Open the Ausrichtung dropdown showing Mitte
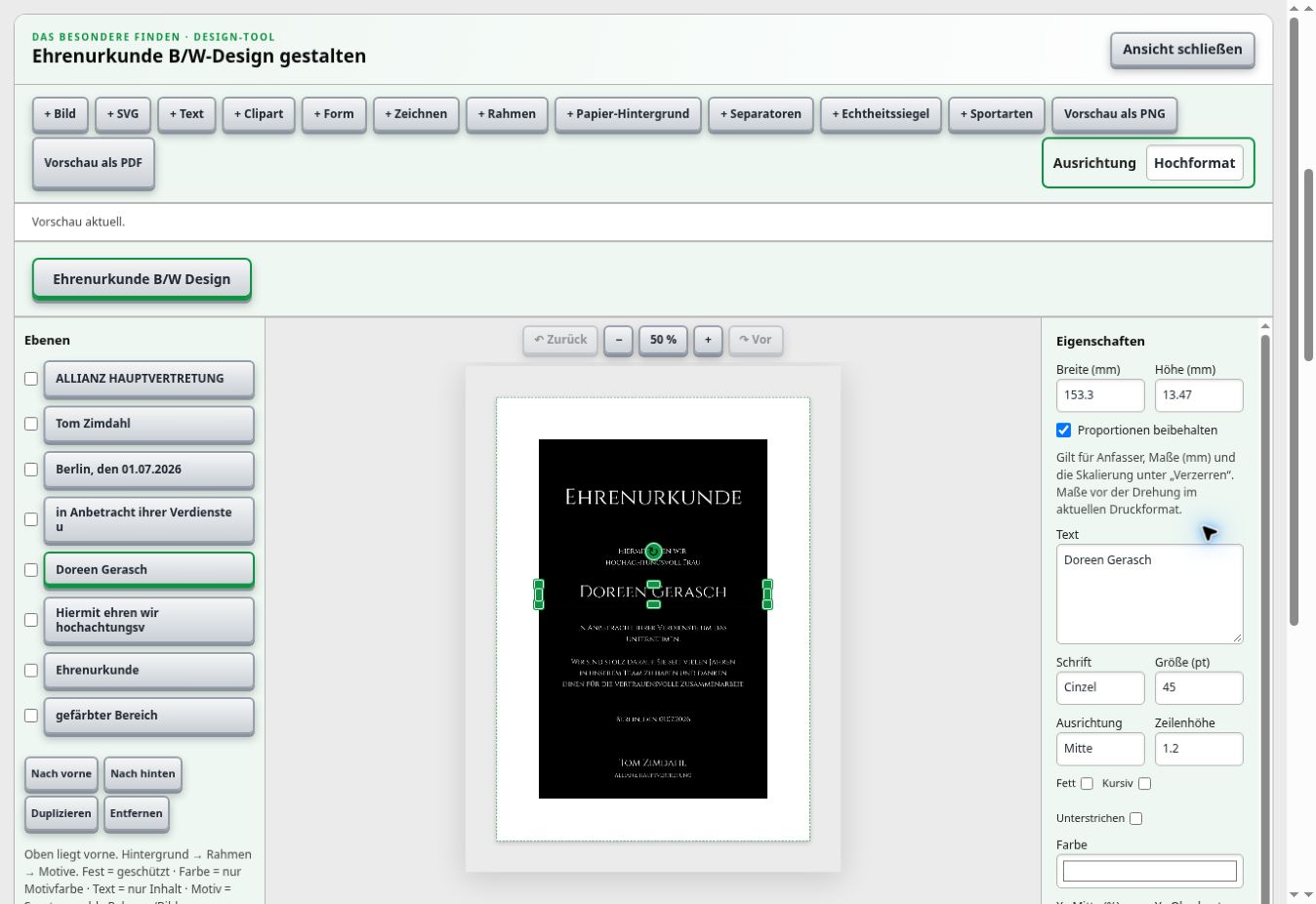The image size is (1316, 904). tap(1100, 749)
